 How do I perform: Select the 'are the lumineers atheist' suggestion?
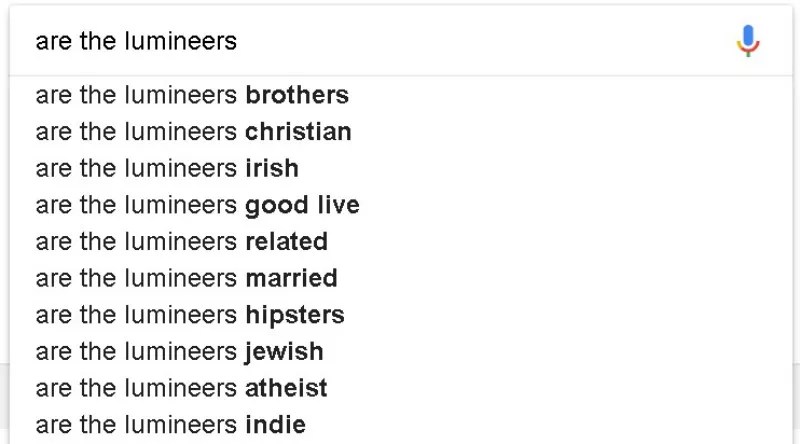181,387
